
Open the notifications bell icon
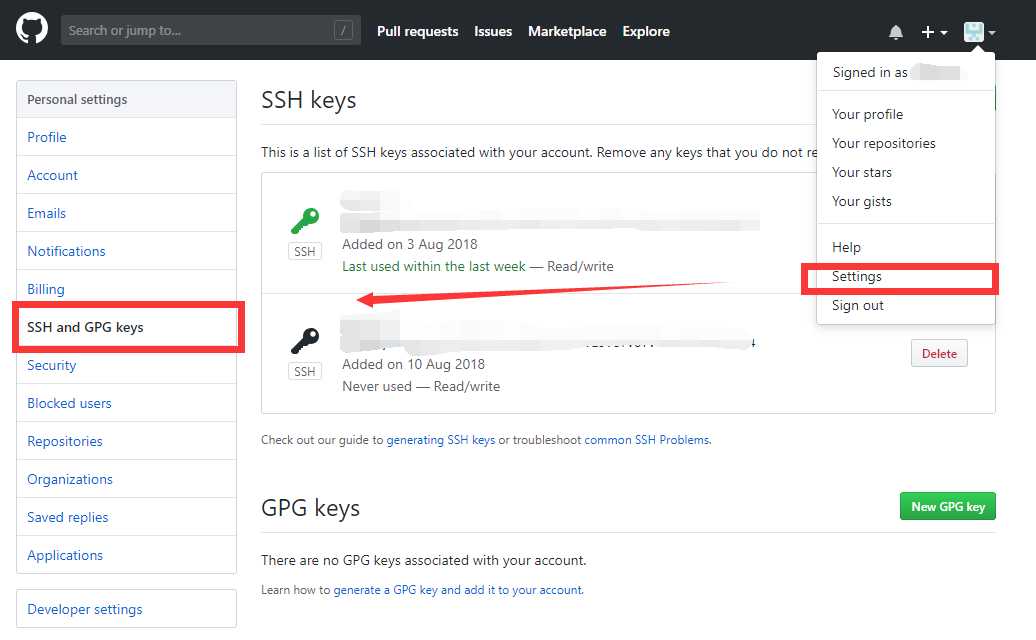click(x=895, y=32)
